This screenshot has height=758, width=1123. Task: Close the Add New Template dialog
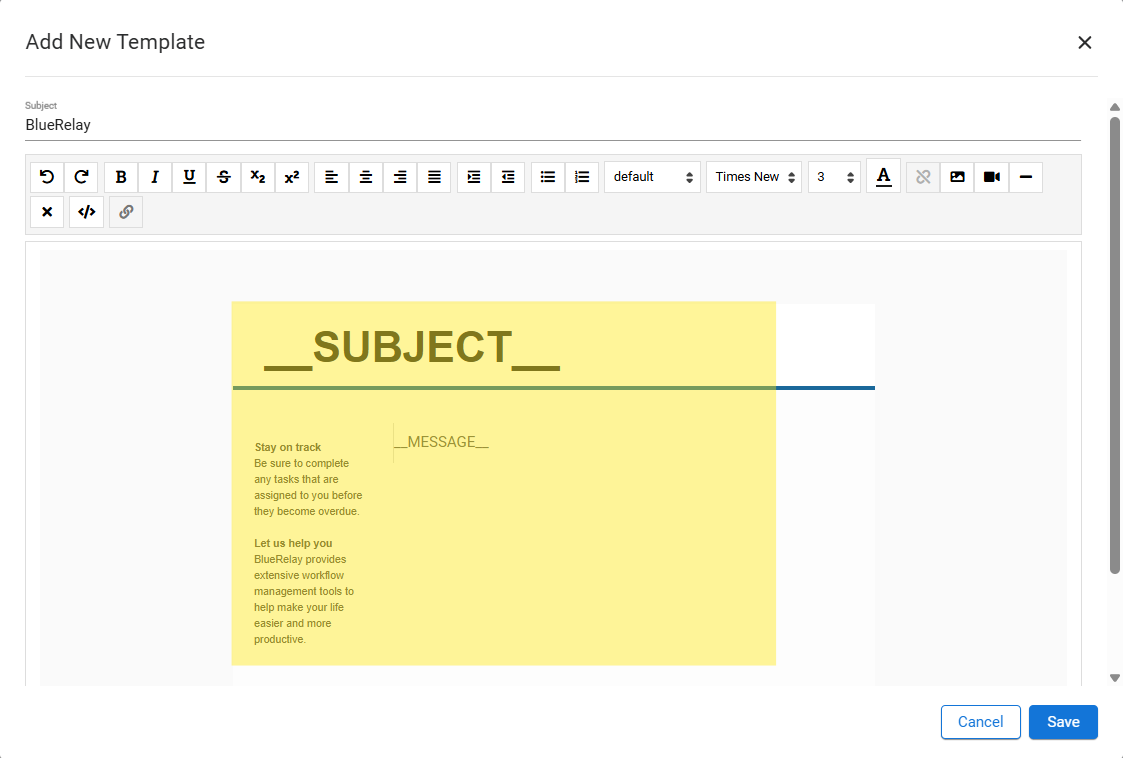1084,43
